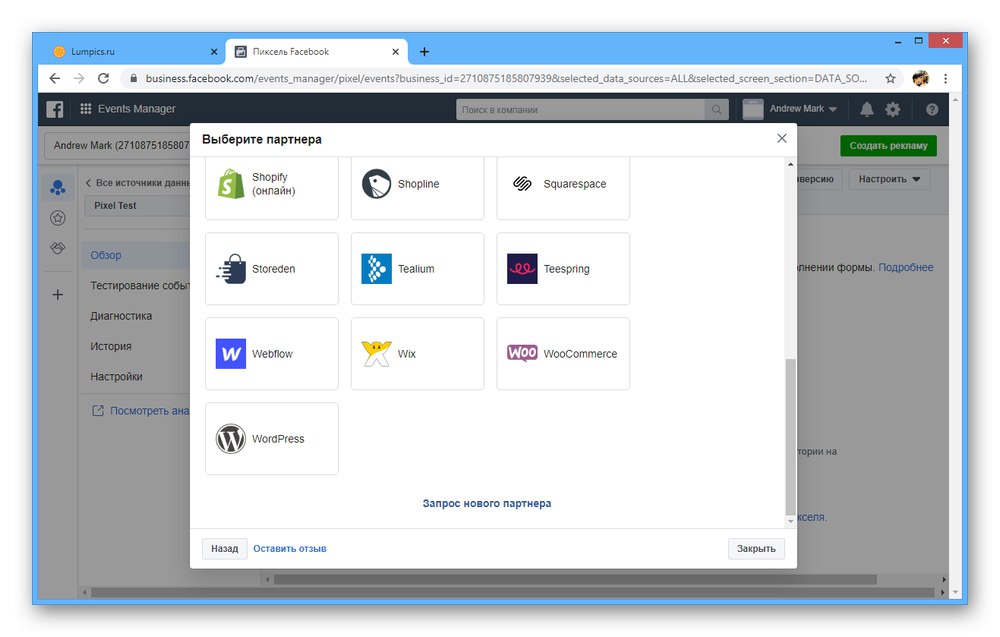1000x637 pixels.
Task: Click the plus add data source icon
Action: (57, 295)
